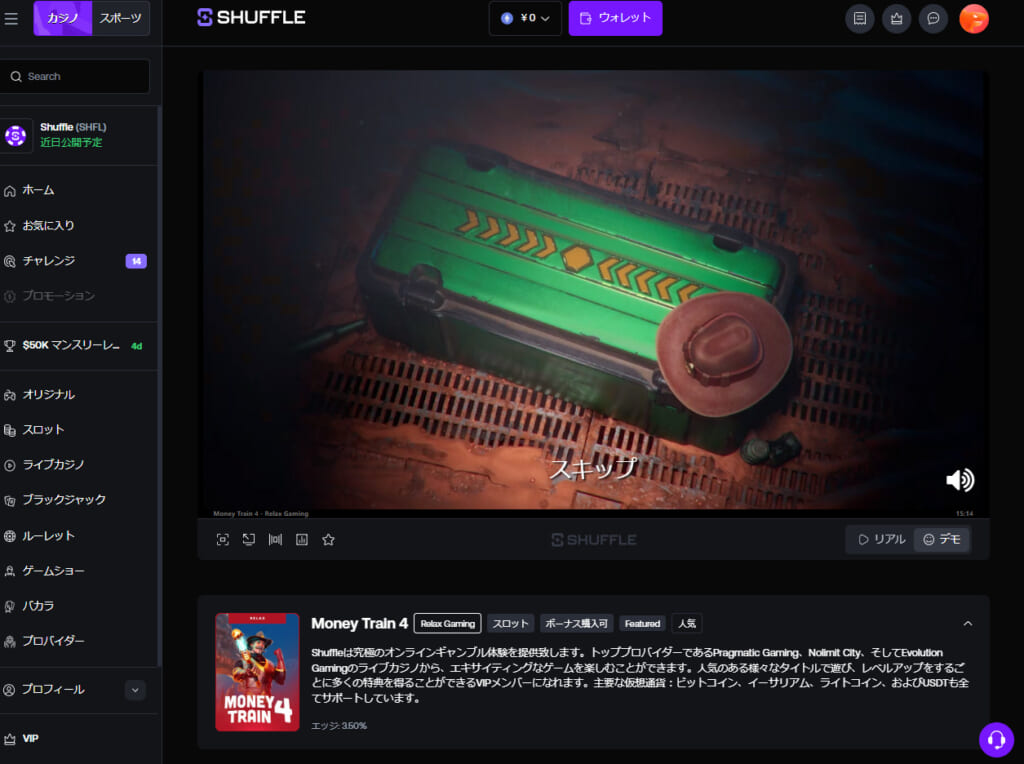Open the ウォレット wallet button
This screenshot has width=1024, height=764.
point(615,18)
